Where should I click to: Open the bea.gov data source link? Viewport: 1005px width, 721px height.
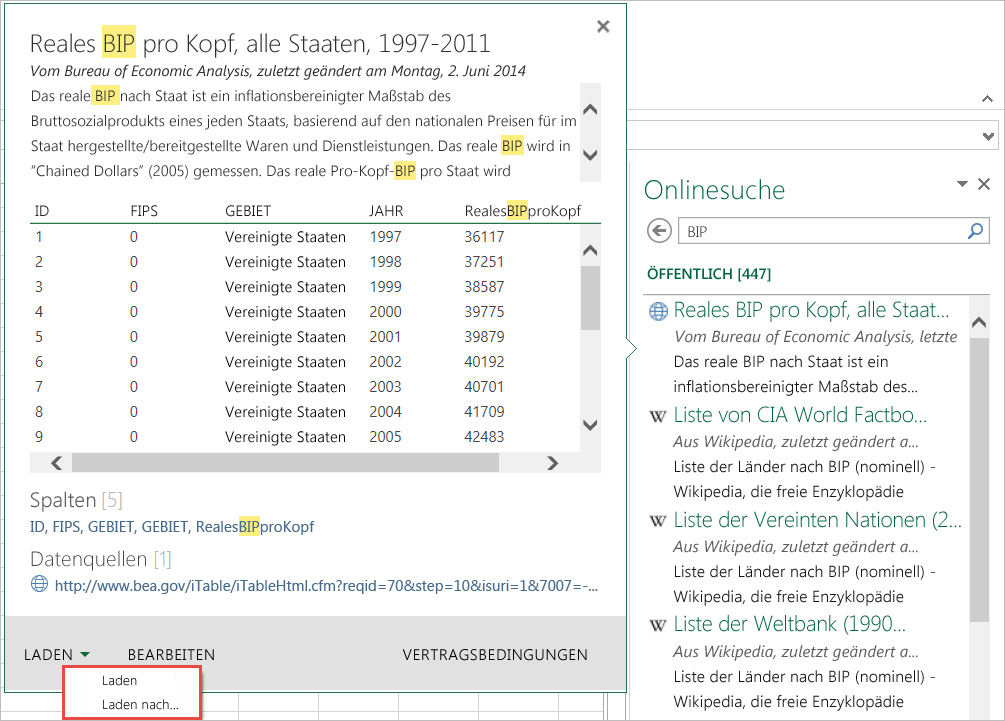tap(326, 585)
